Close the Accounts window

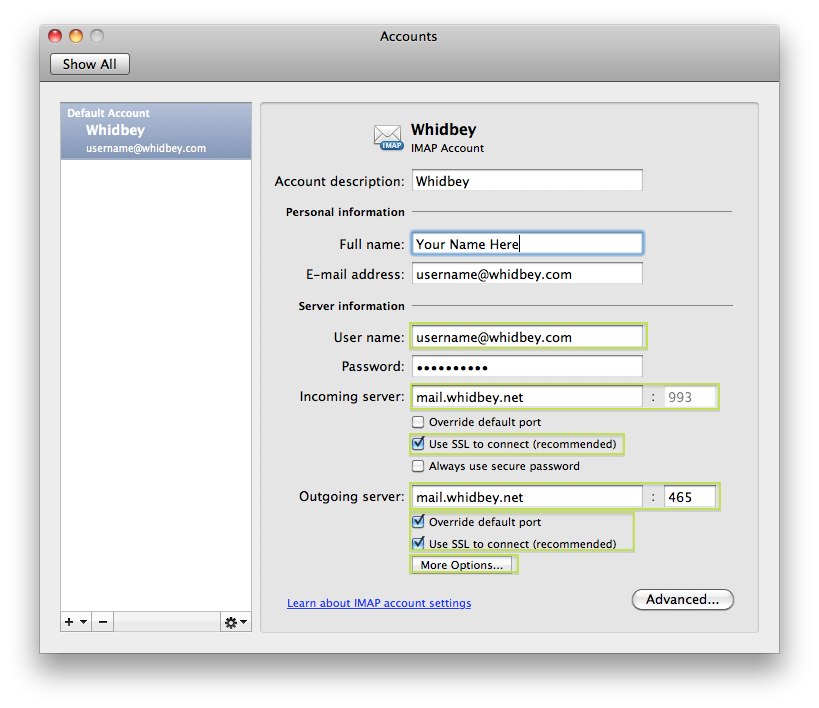[x=55, y=36]
